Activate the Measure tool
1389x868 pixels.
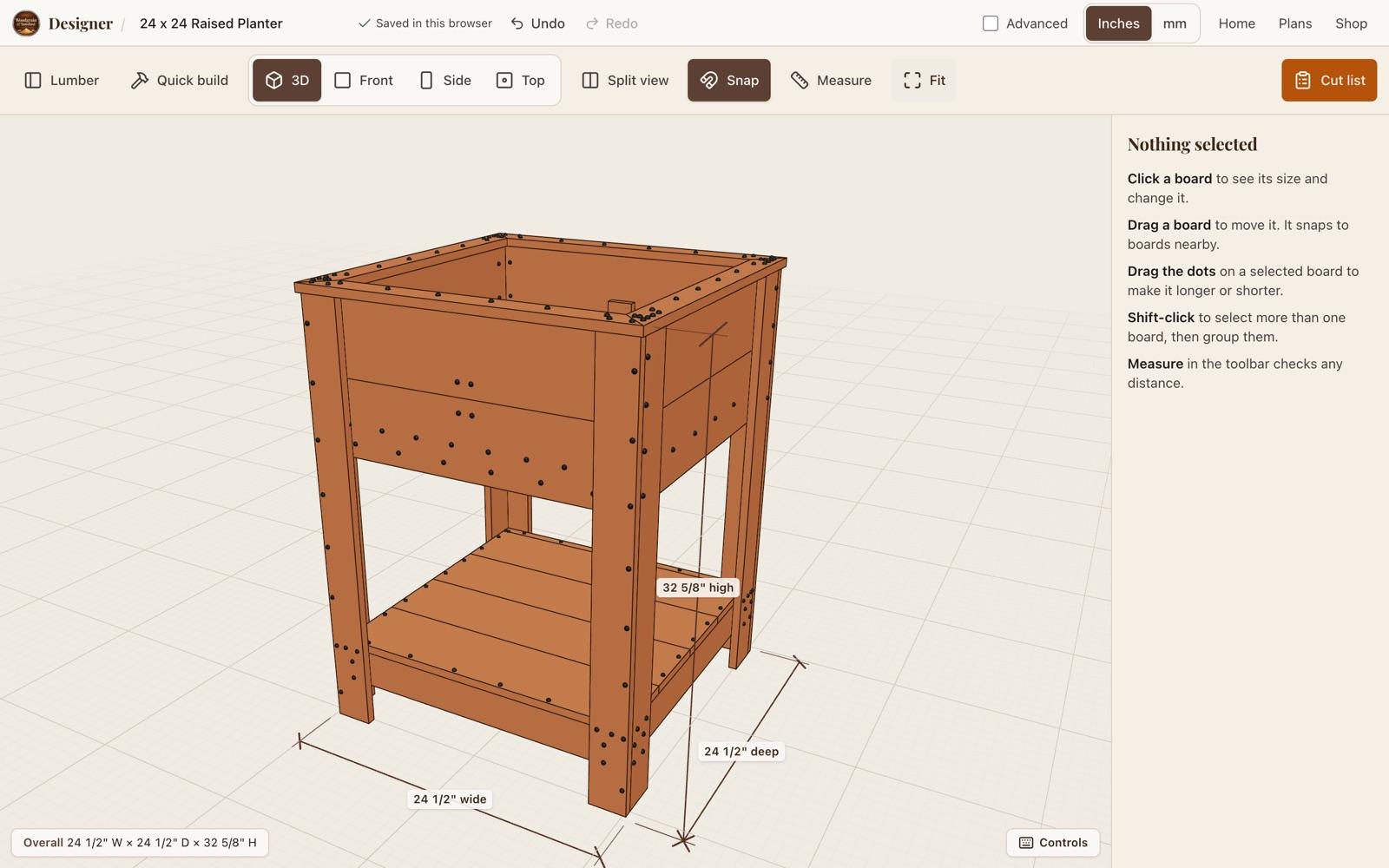pyautogui.click(x=831, y=80)
